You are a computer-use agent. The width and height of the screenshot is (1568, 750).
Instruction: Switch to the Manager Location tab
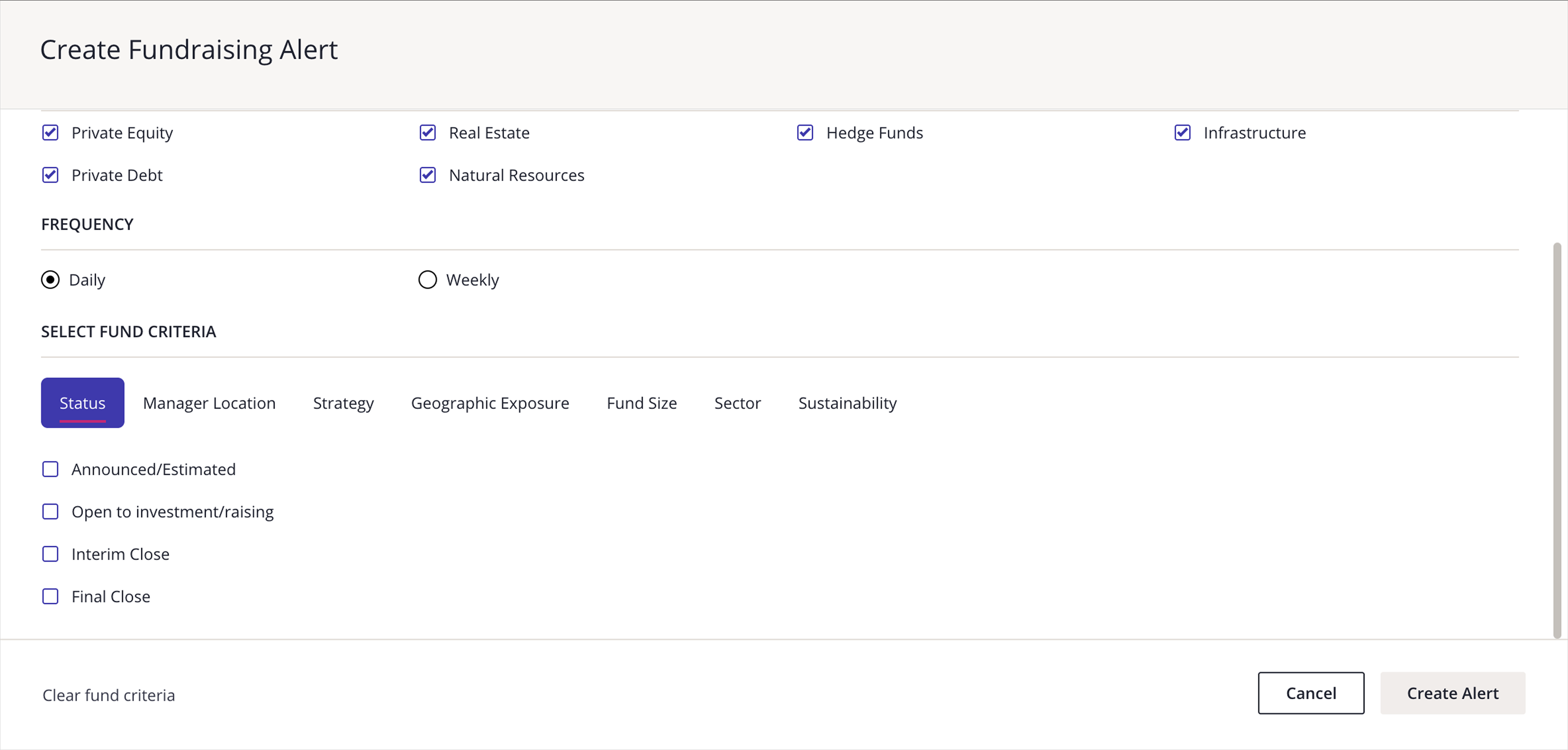point(209,403)
